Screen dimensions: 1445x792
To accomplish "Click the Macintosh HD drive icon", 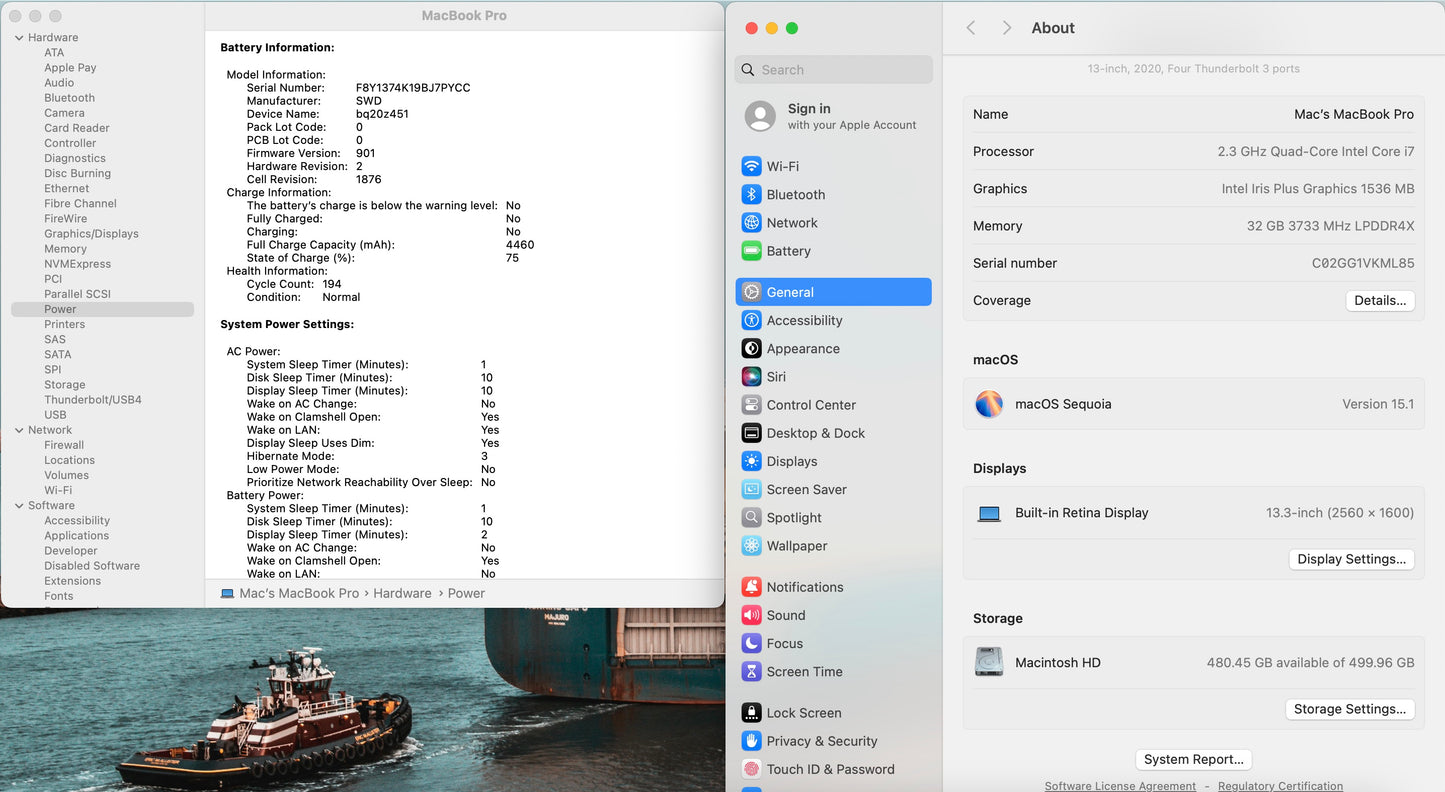I will point(989,662).
